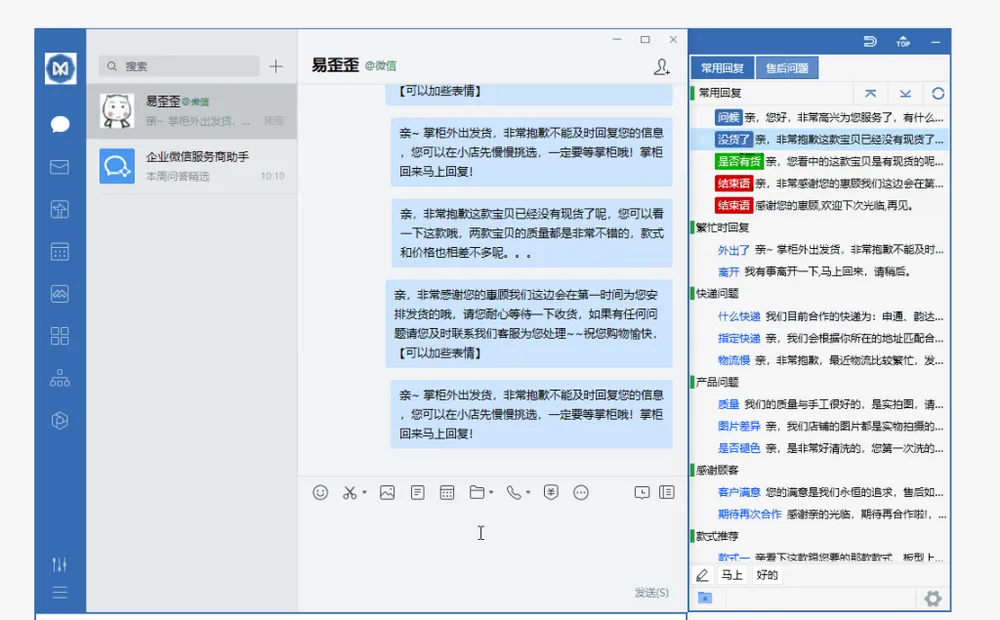
Task: Open the calendar icon in chat toolbar
Action: click(x=448, y=493)
